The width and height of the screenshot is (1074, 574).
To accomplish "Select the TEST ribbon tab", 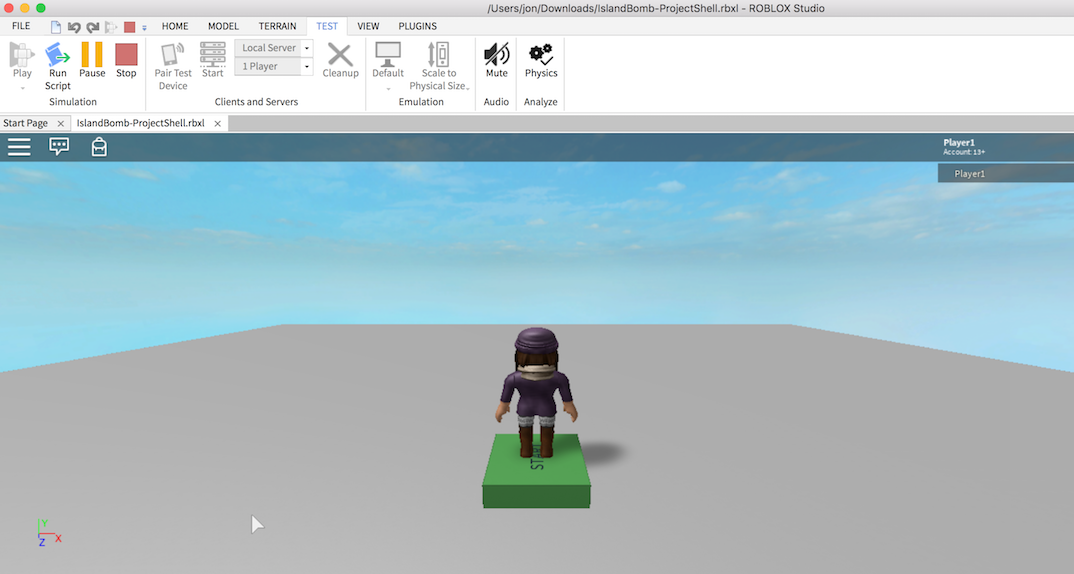I will pyautogui.click(x=327, y=26).
